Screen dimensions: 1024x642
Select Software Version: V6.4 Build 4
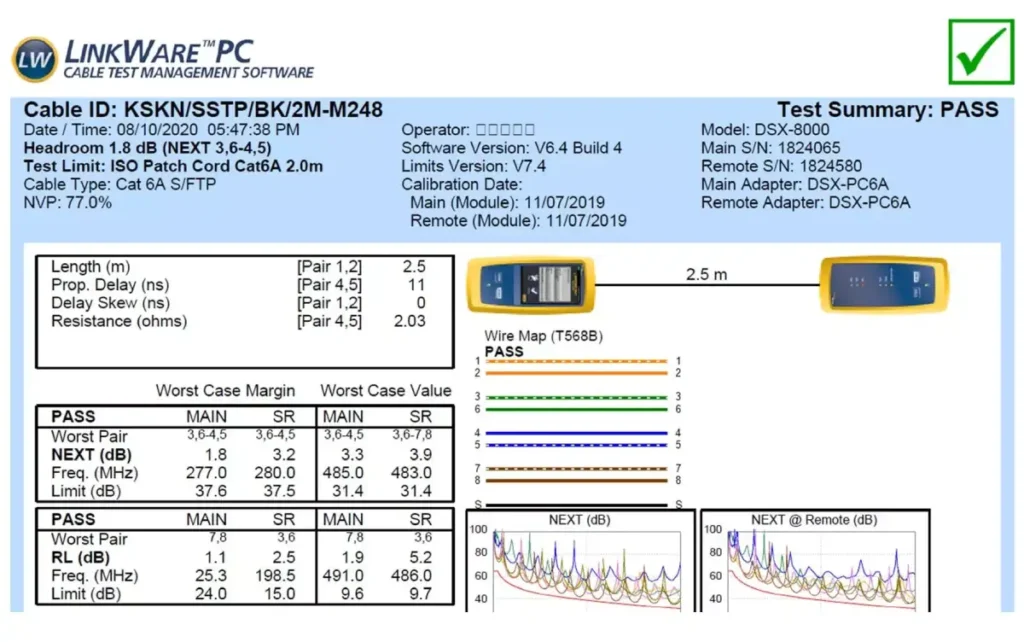coord(511,148)
